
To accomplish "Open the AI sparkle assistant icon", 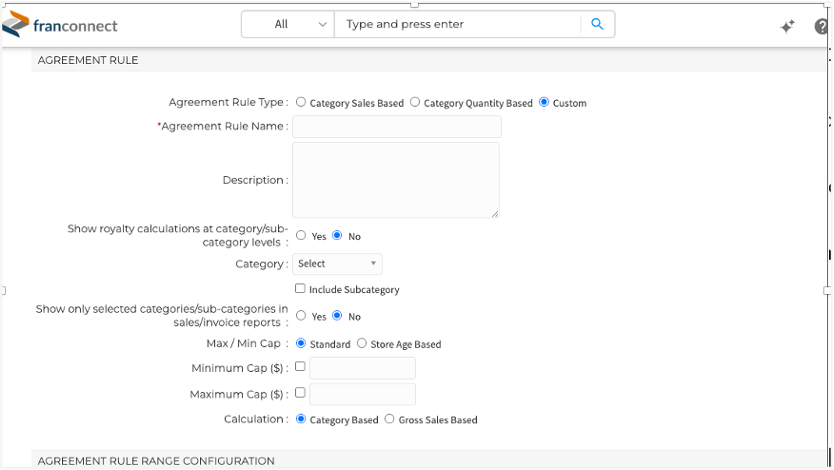I will click(x=788, y=26).
